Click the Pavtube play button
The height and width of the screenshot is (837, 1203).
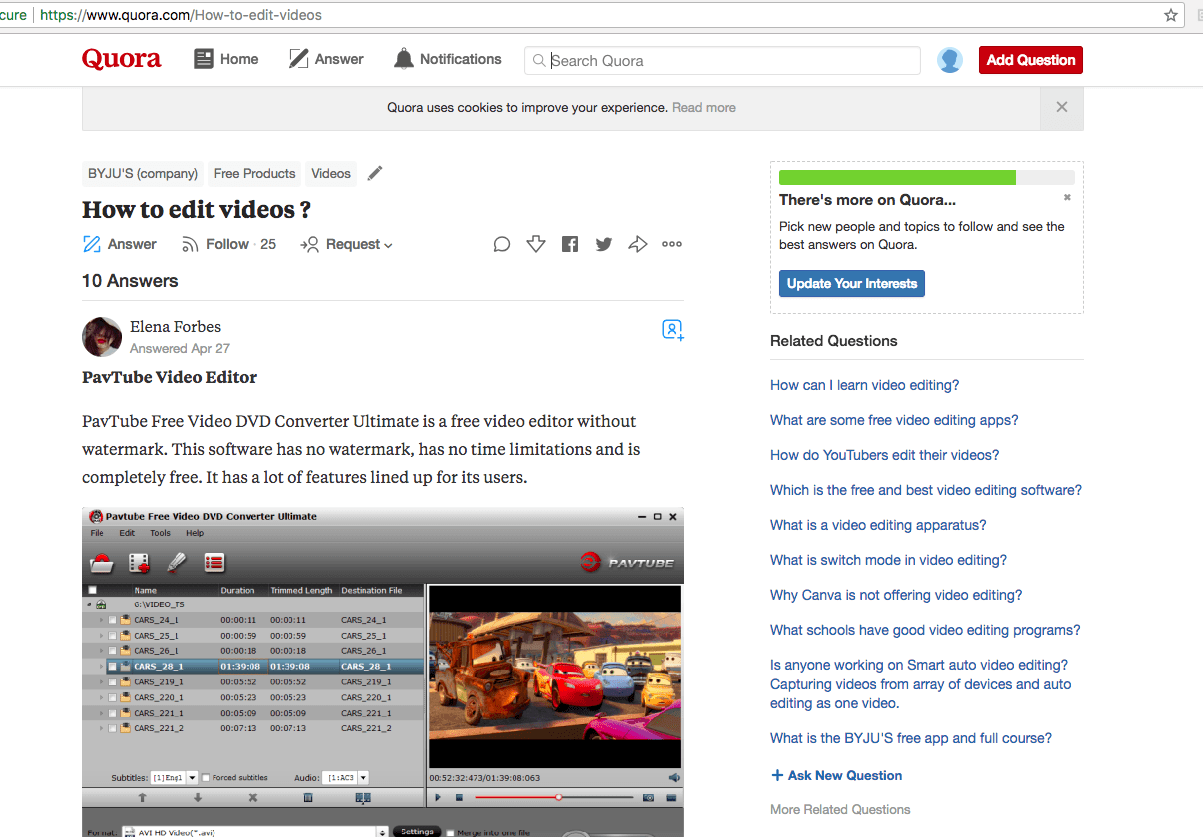(438, 798)
